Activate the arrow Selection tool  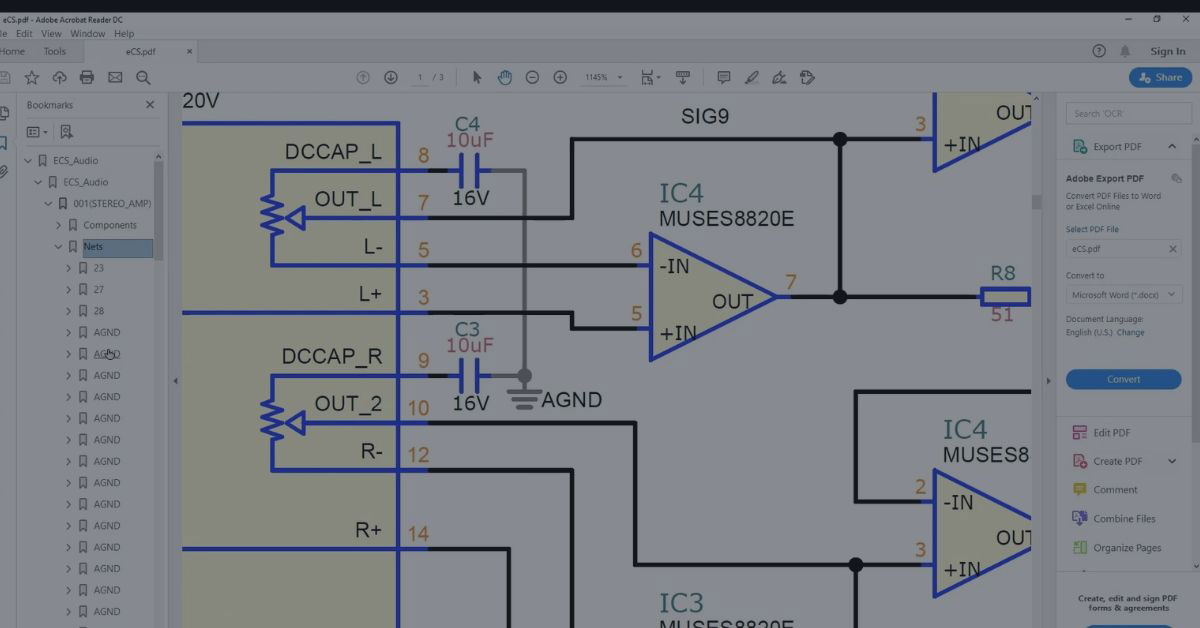pyautogui.click(x=477, y=78)
